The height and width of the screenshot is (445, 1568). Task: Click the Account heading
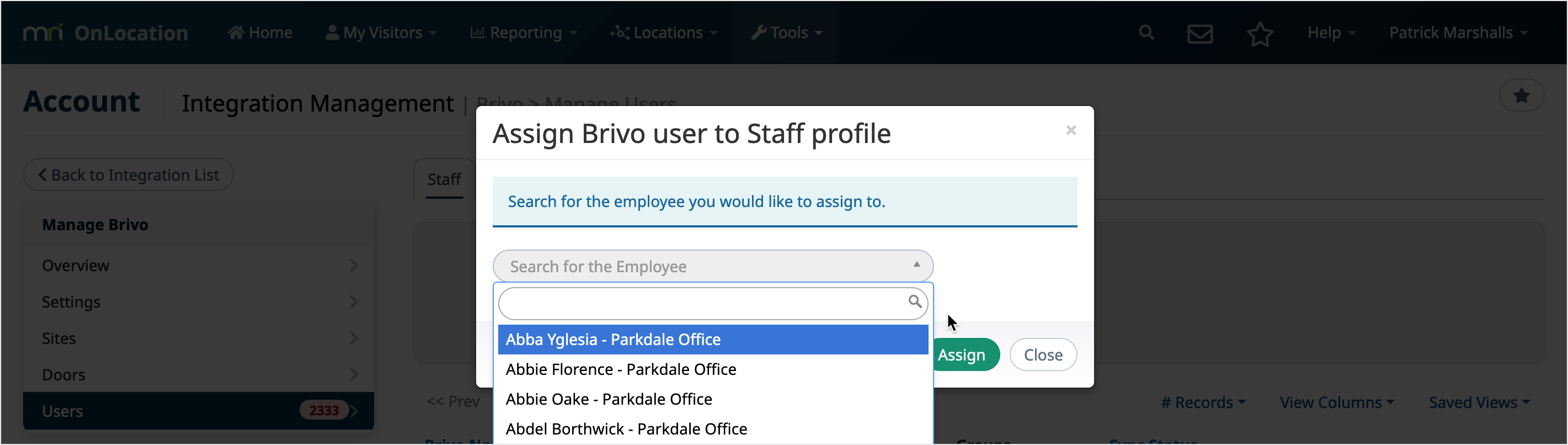tap(82, 102)
